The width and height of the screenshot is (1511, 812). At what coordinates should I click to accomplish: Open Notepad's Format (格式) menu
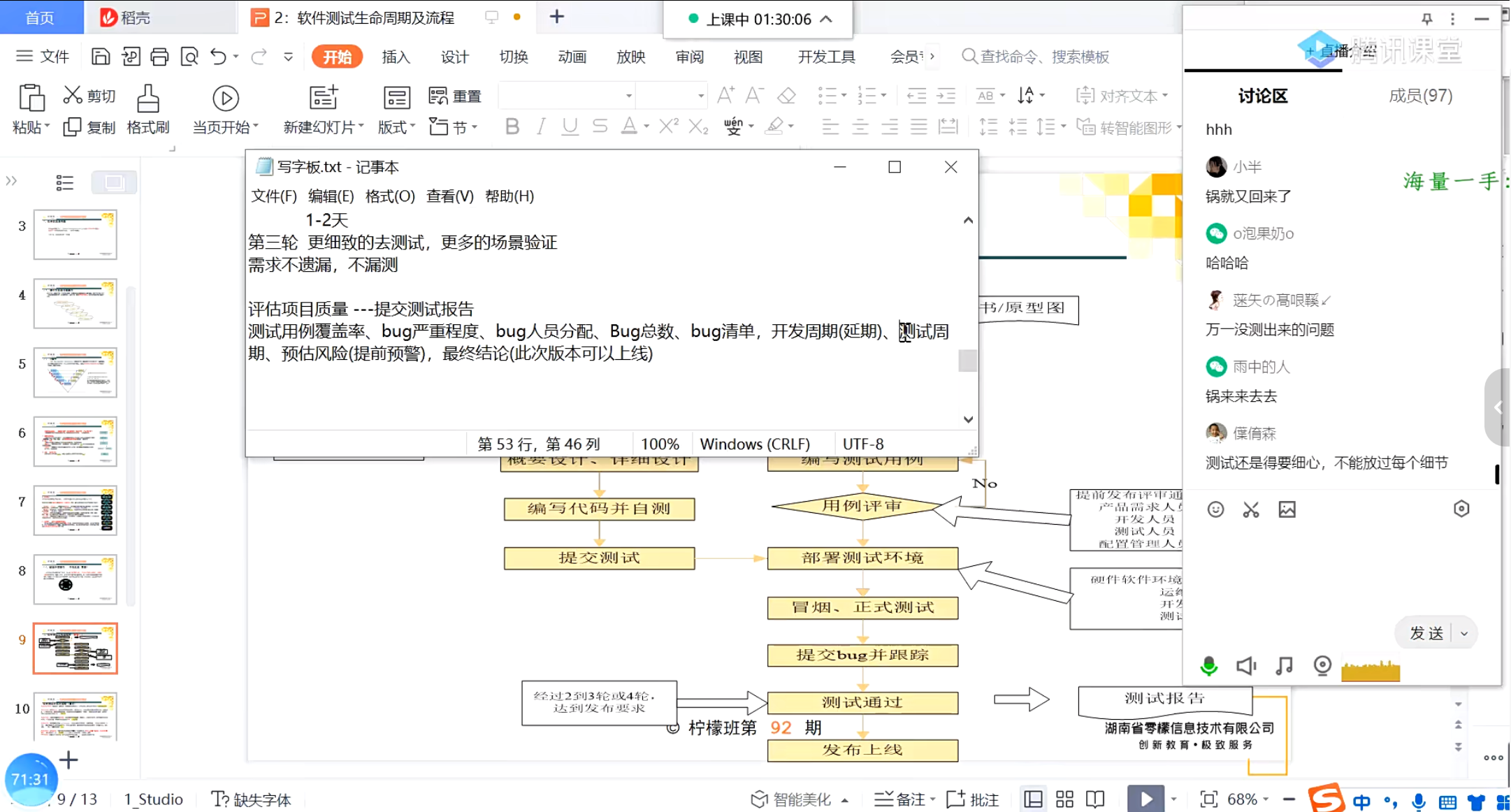tap(390, 196)
